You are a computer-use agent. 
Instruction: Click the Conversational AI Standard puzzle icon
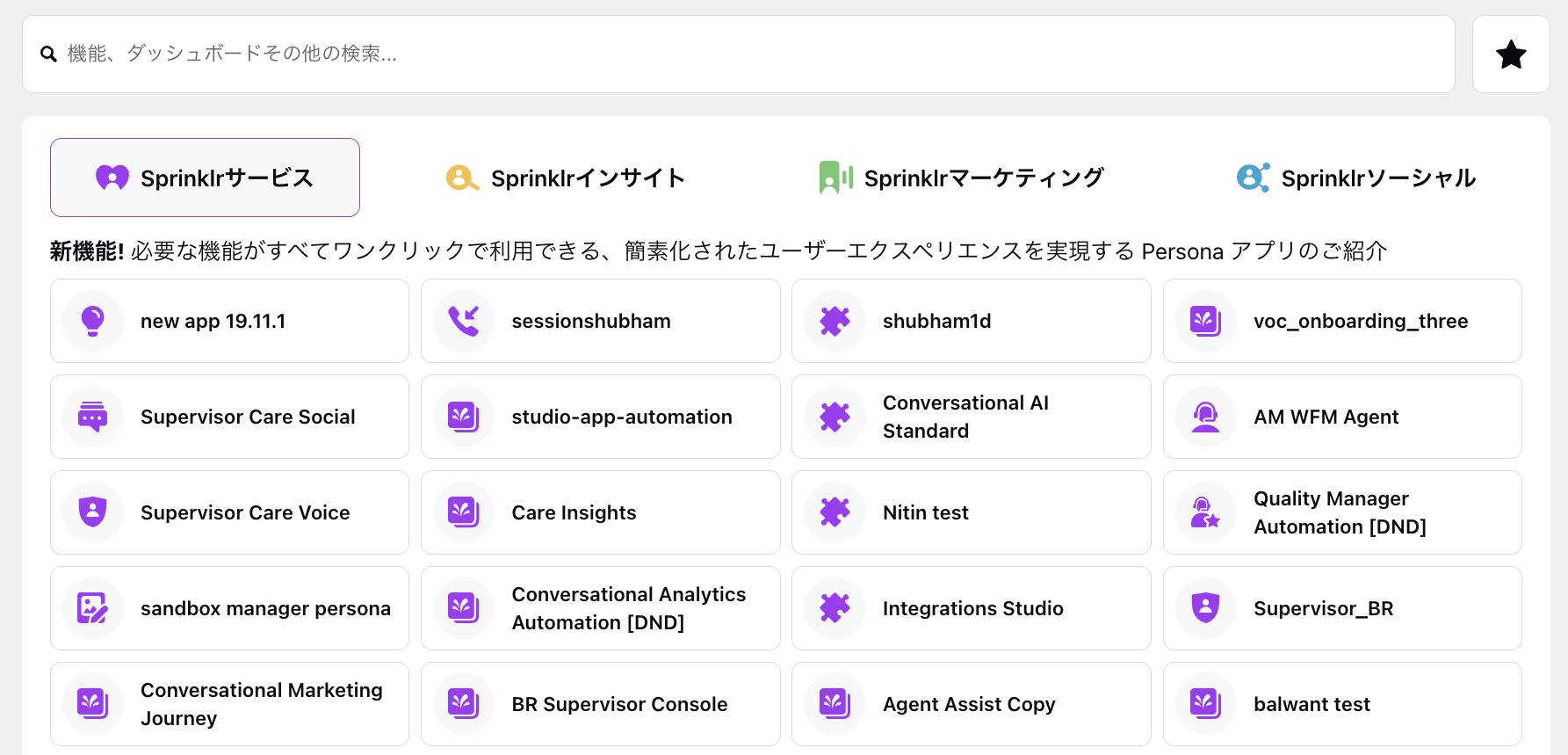tap(835, 417)
